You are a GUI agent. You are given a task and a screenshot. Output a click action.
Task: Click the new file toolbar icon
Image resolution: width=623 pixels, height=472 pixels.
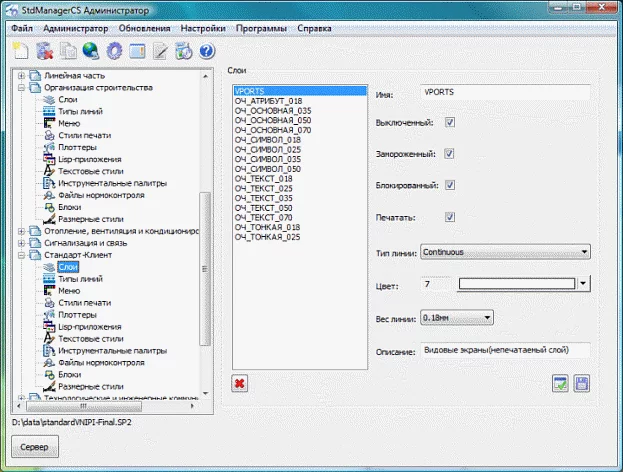pyautogui.click(x=21, y=51)
